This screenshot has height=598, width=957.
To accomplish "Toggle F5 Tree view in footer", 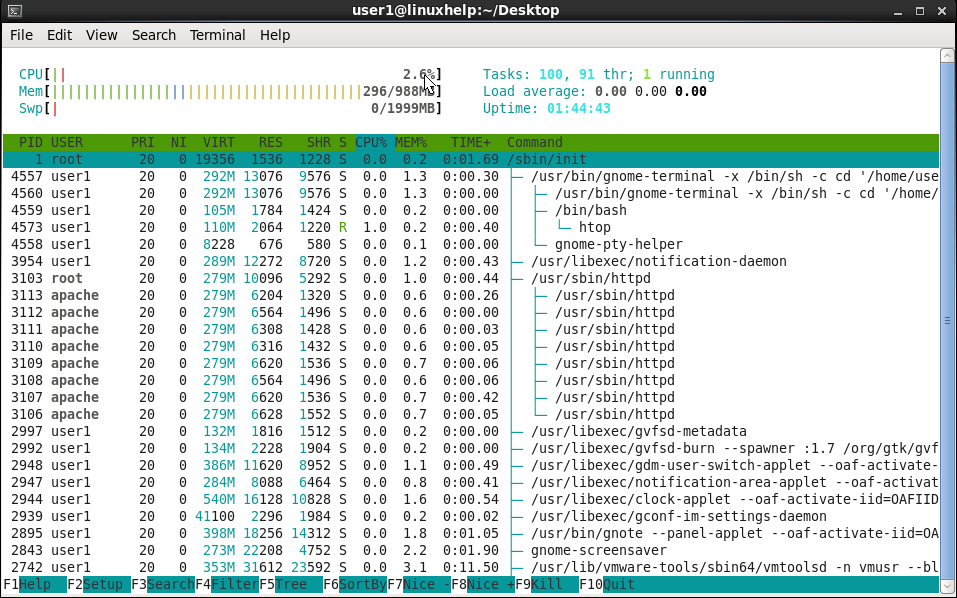I will pos(291,585).
